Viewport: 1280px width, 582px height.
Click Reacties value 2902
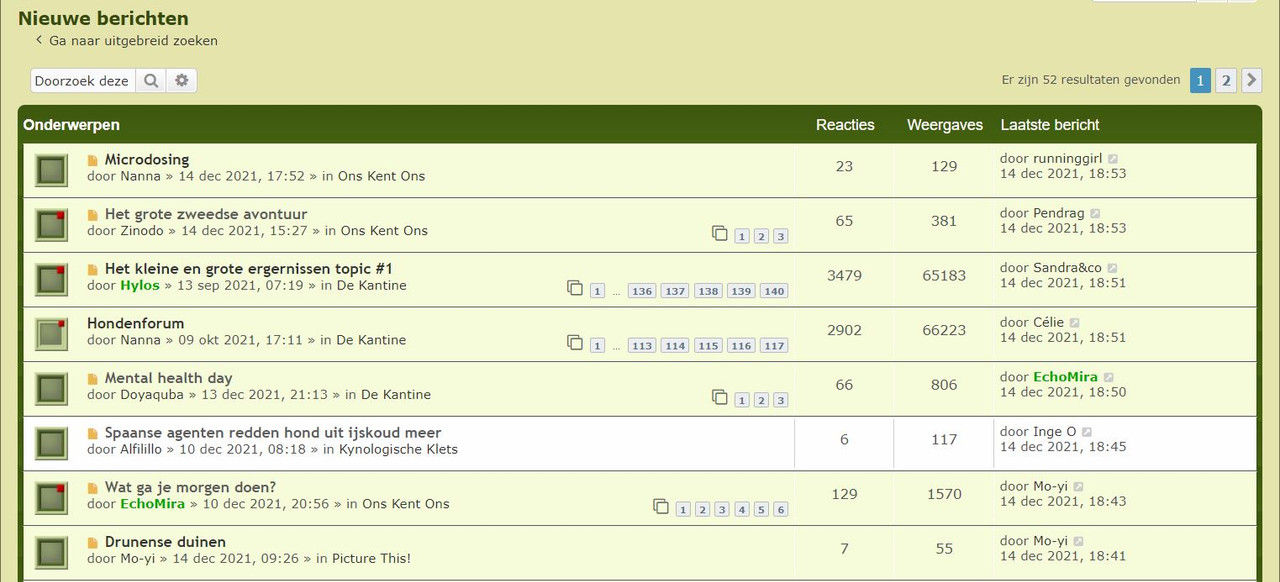844,330
